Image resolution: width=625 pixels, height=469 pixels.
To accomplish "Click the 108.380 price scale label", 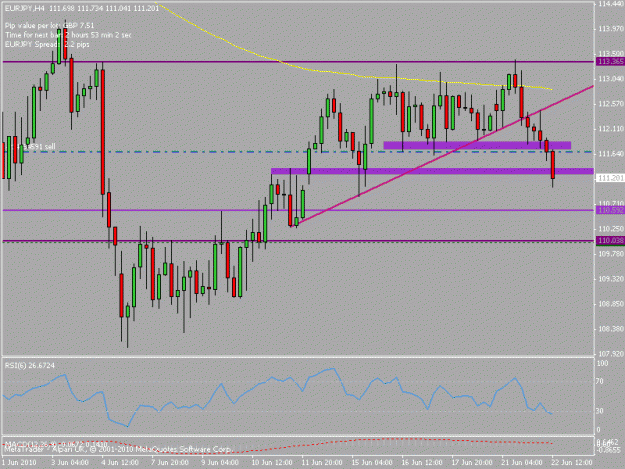I will tap(610, 329).
